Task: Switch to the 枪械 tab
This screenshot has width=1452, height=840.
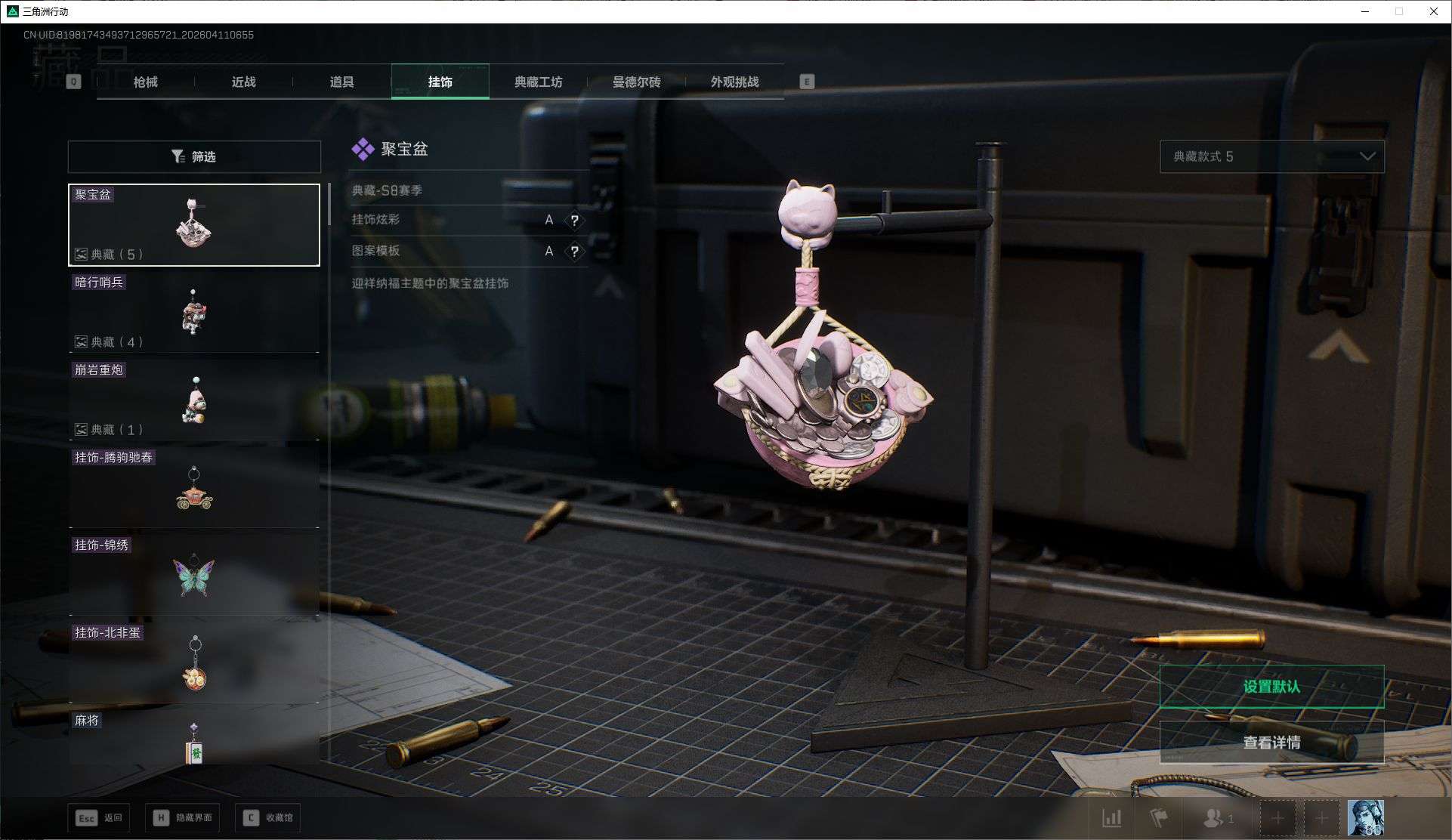Action: [x=146, y=82]
